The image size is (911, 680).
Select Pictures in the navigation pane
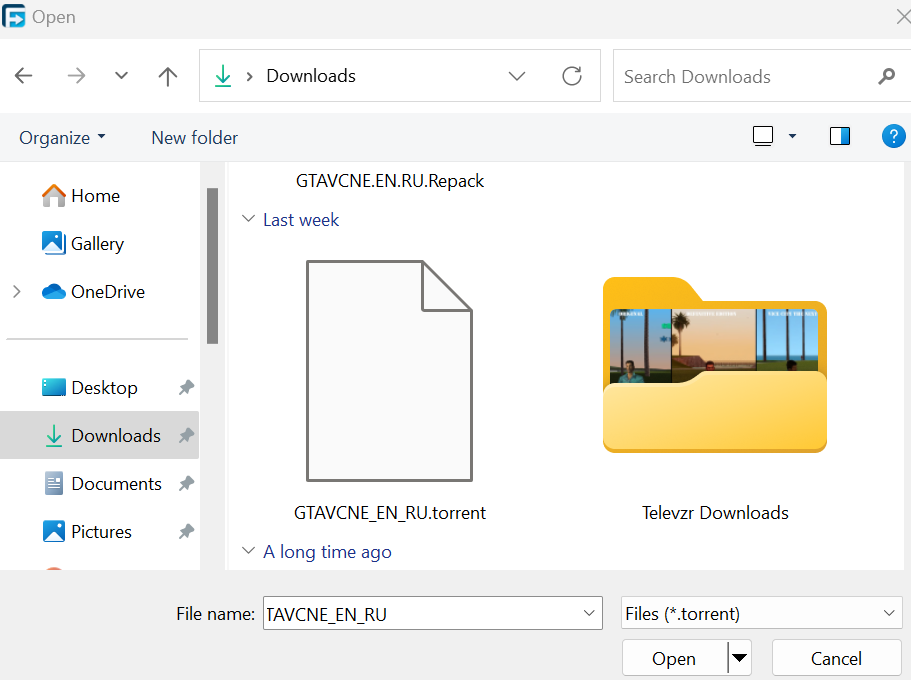click(101, 532)
